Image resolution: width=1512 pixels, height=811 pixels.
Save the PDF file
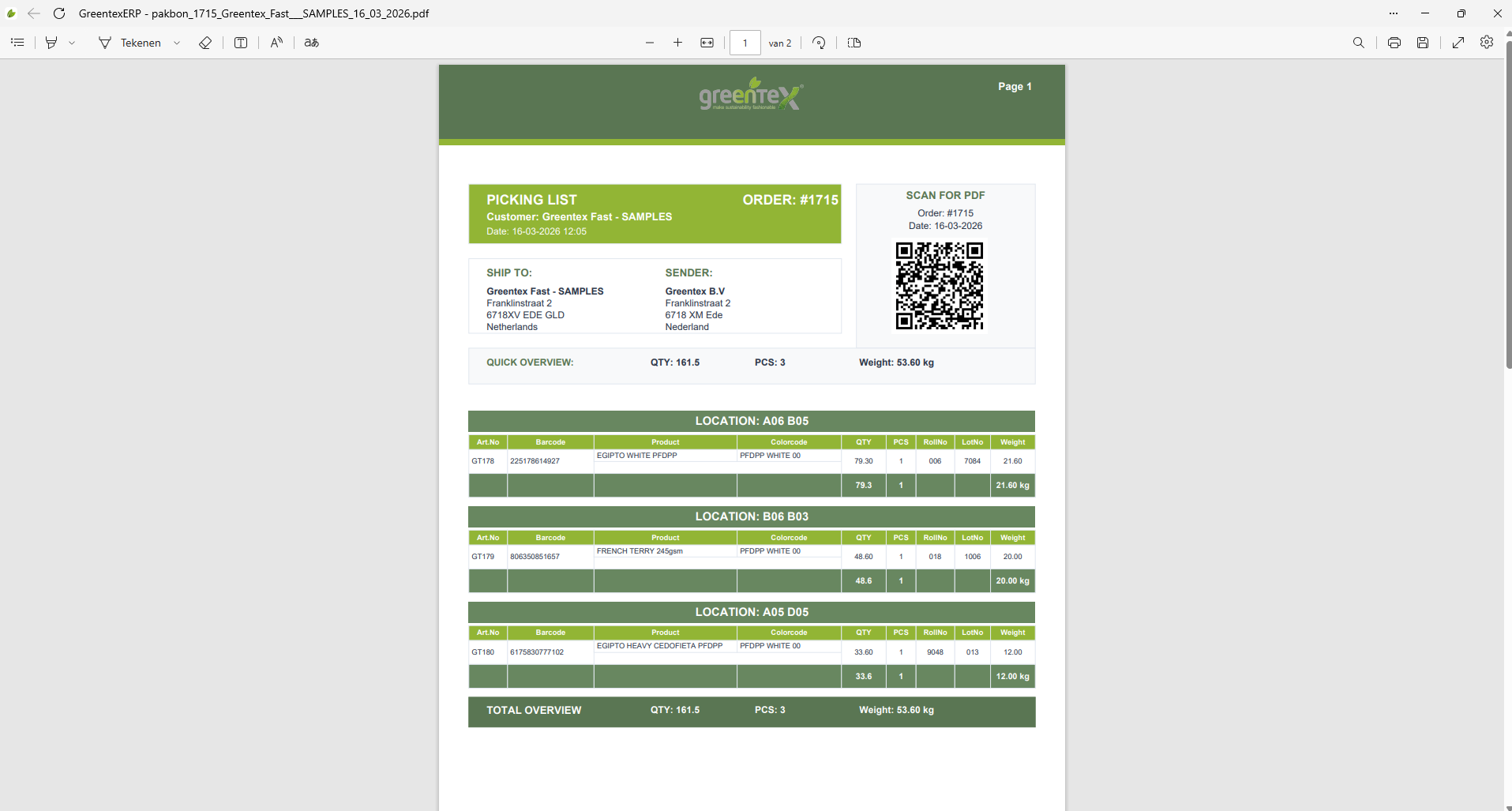pyautogui.click(x=1423, y=43)
